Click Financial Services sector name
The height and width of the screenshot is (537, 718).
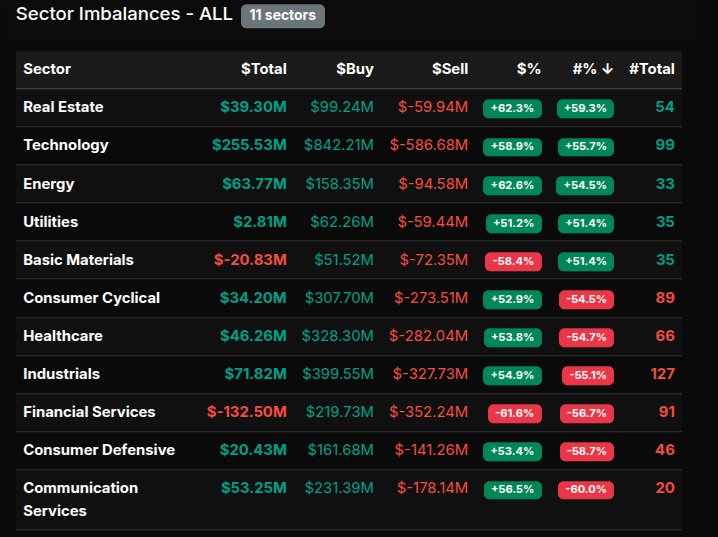89,412
